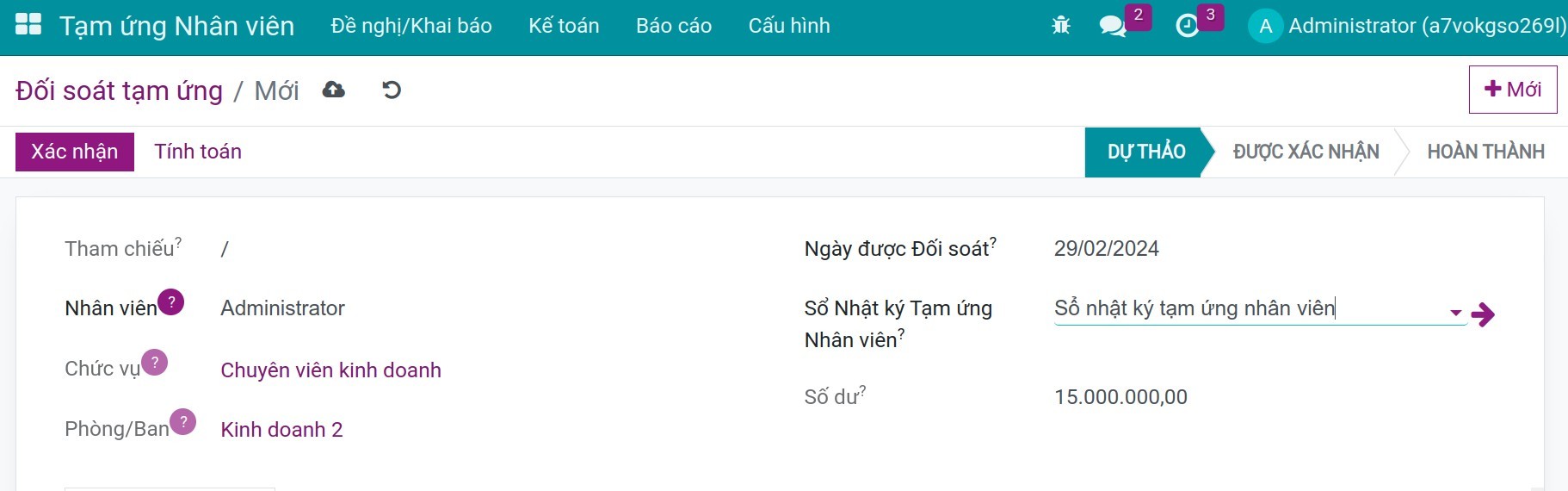
Task: Go back to Đối soát tạm ứng breadcrumb
Action: [x=119, y=90]
